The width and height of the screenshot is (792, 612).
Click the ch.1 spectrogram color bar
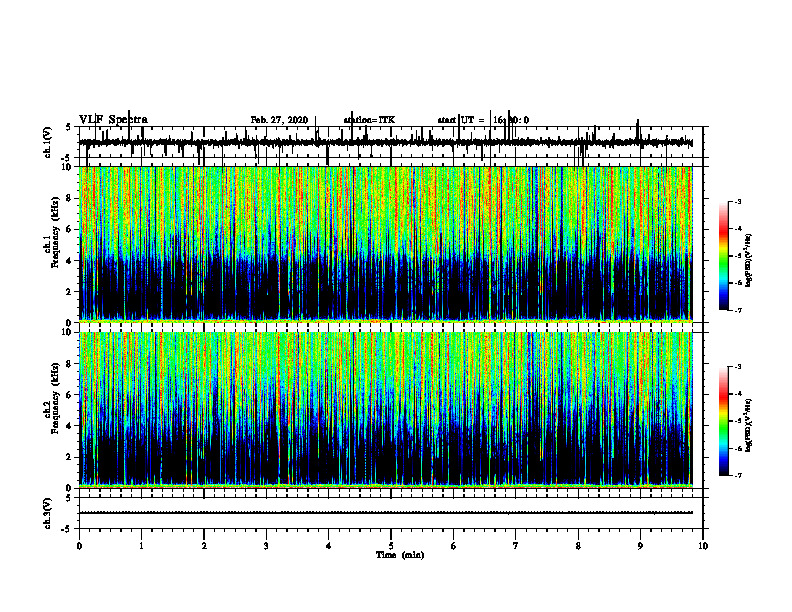tap(723, 256)
